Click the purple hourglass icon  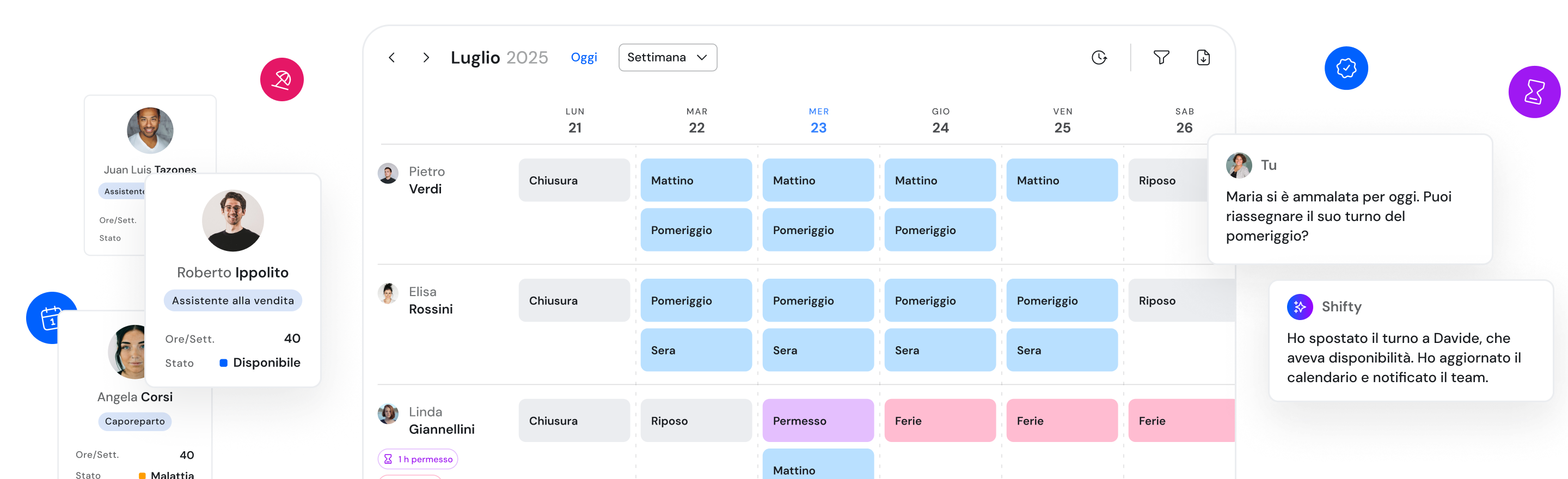pos(1533,92)
